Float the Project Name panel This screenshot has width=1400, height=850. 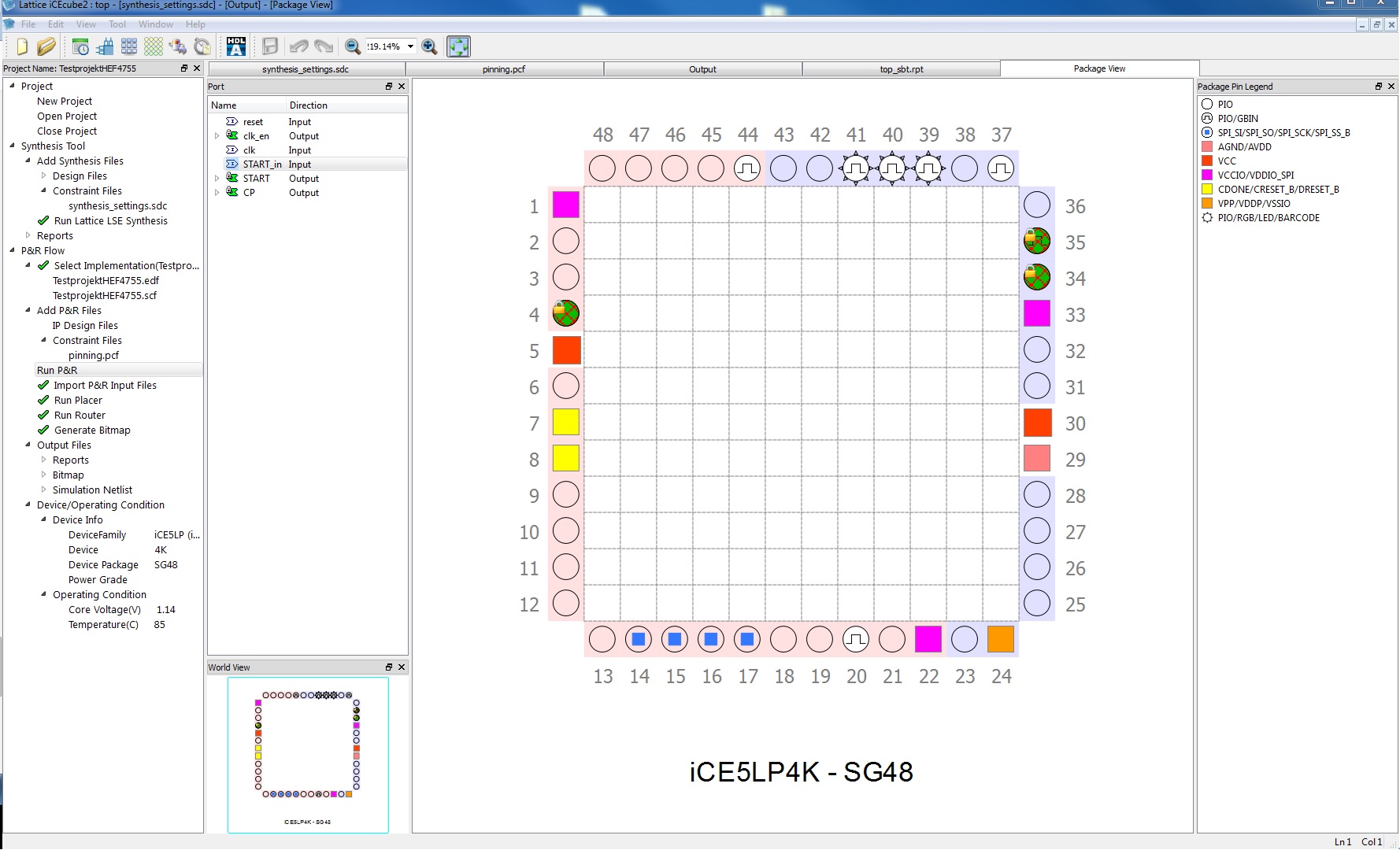coord(184,68)
